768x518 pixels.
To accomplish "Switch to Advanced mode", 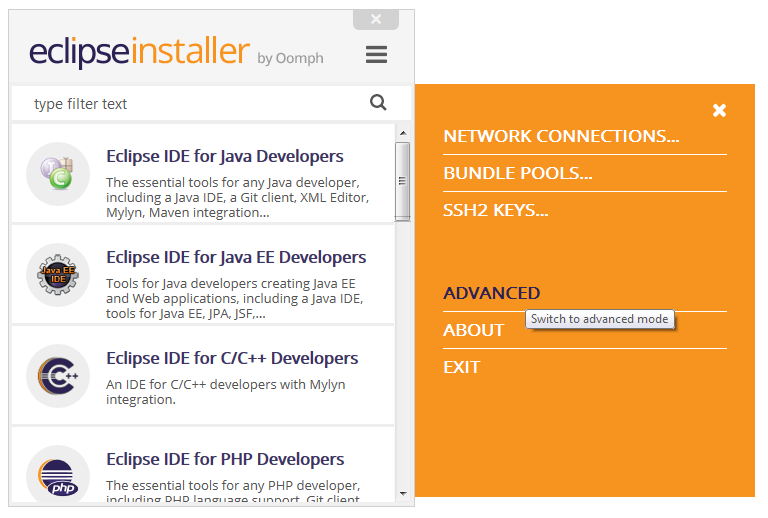I will click(491, 293).
